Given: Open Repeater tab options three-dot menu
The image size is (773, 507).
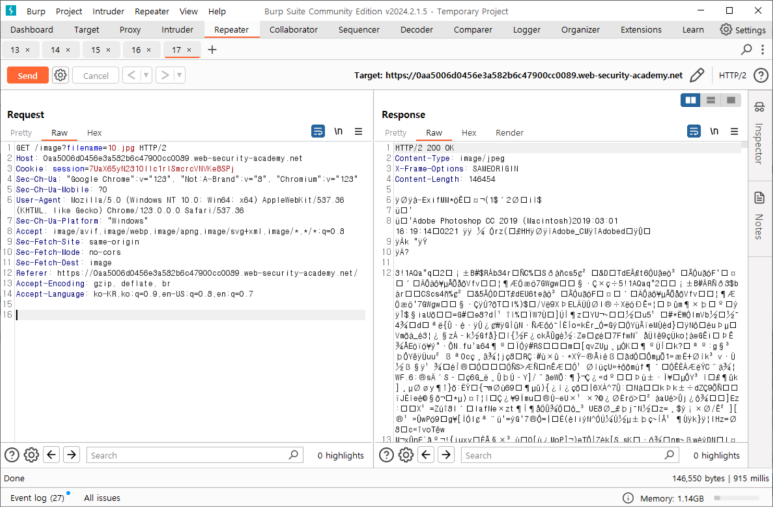Looking at the screenshot, I should (763, 49).
